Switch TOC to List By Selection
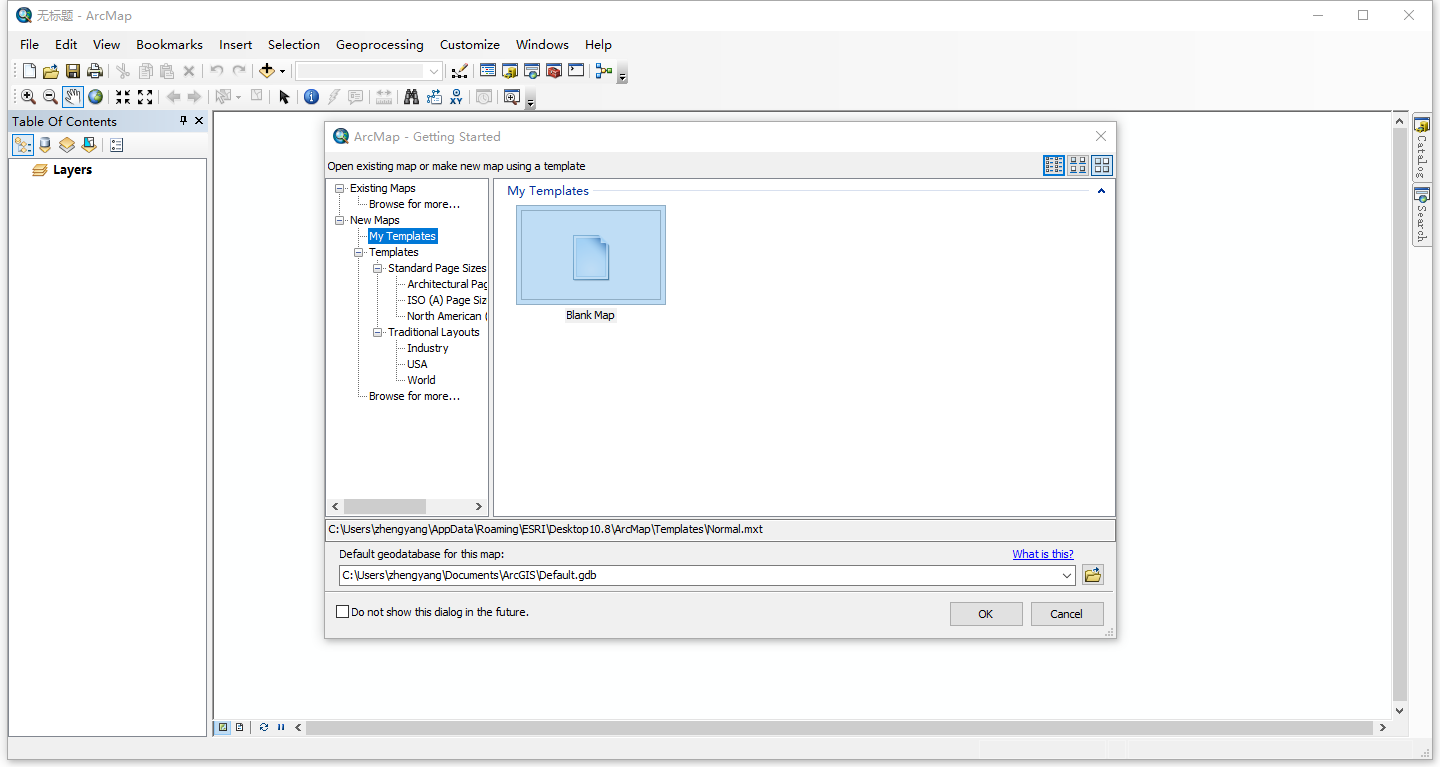Screen dimensions: 1440x767 coord(89,145)
